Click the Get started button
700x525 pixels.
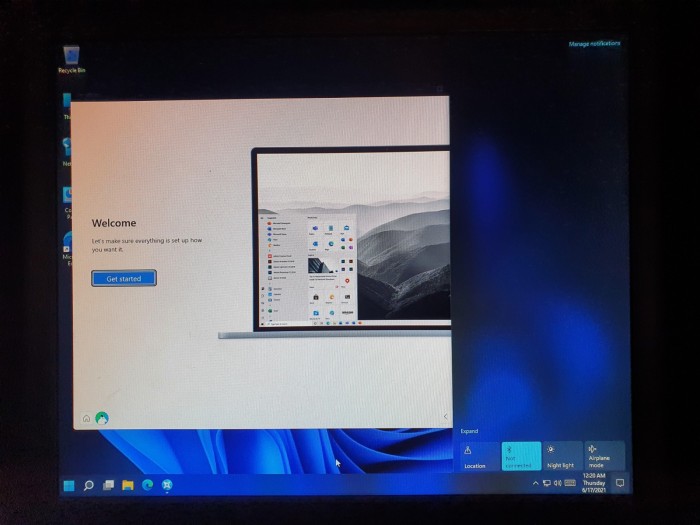tap(124, 278)
